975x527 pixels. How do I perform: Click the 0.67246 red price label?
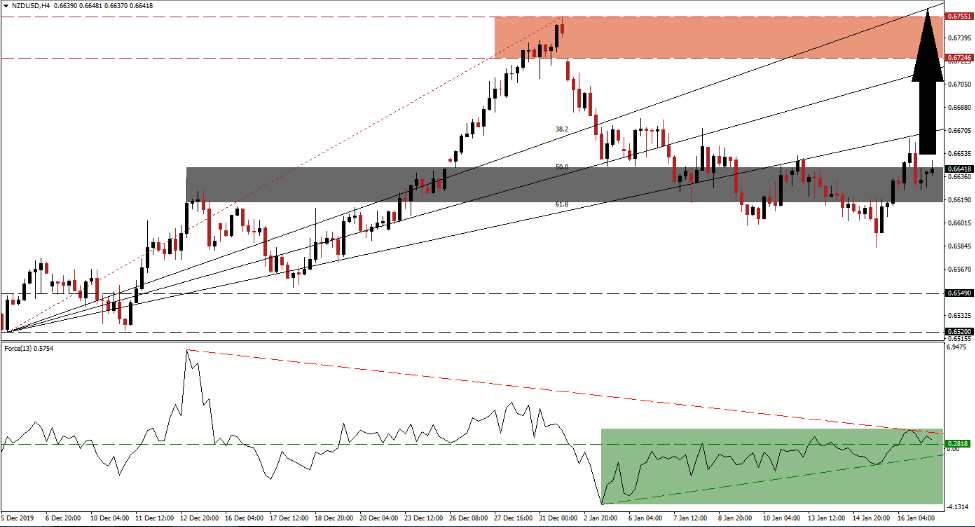pyautogui.click(x=959, y=58)
